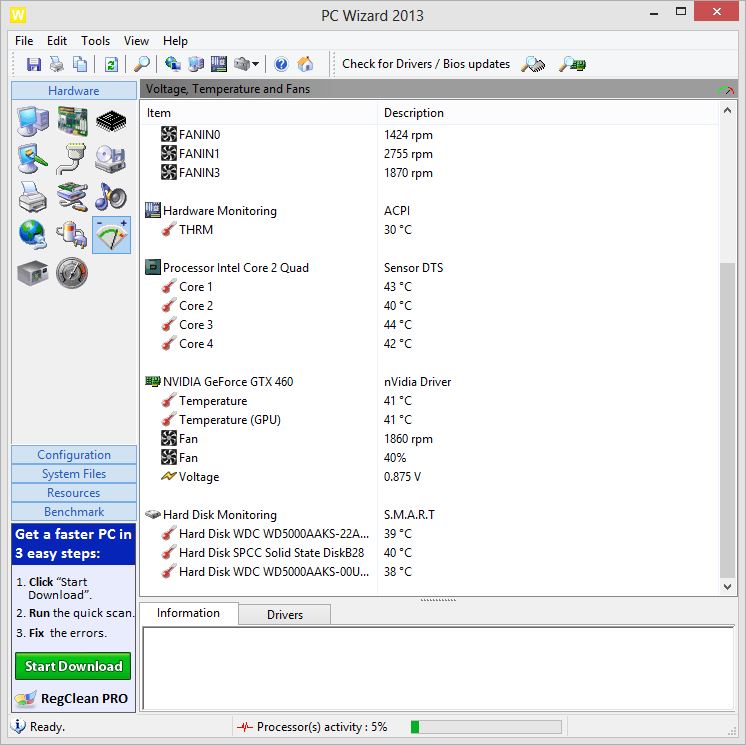
Task: Click the Print toolbar icon
Action: (57, 64)
